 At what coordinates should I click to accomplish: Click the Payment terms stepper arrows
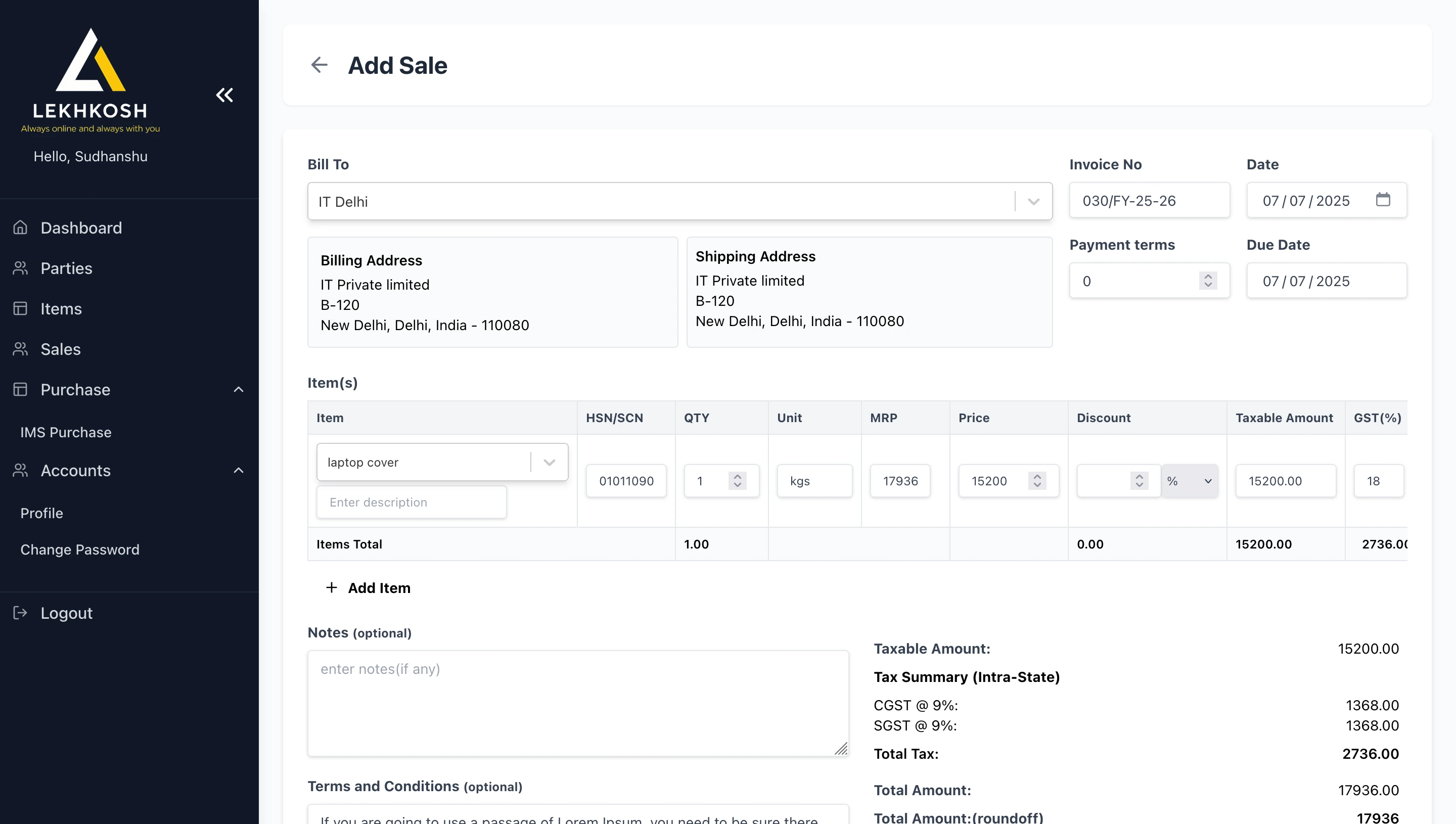[1208, 281]
